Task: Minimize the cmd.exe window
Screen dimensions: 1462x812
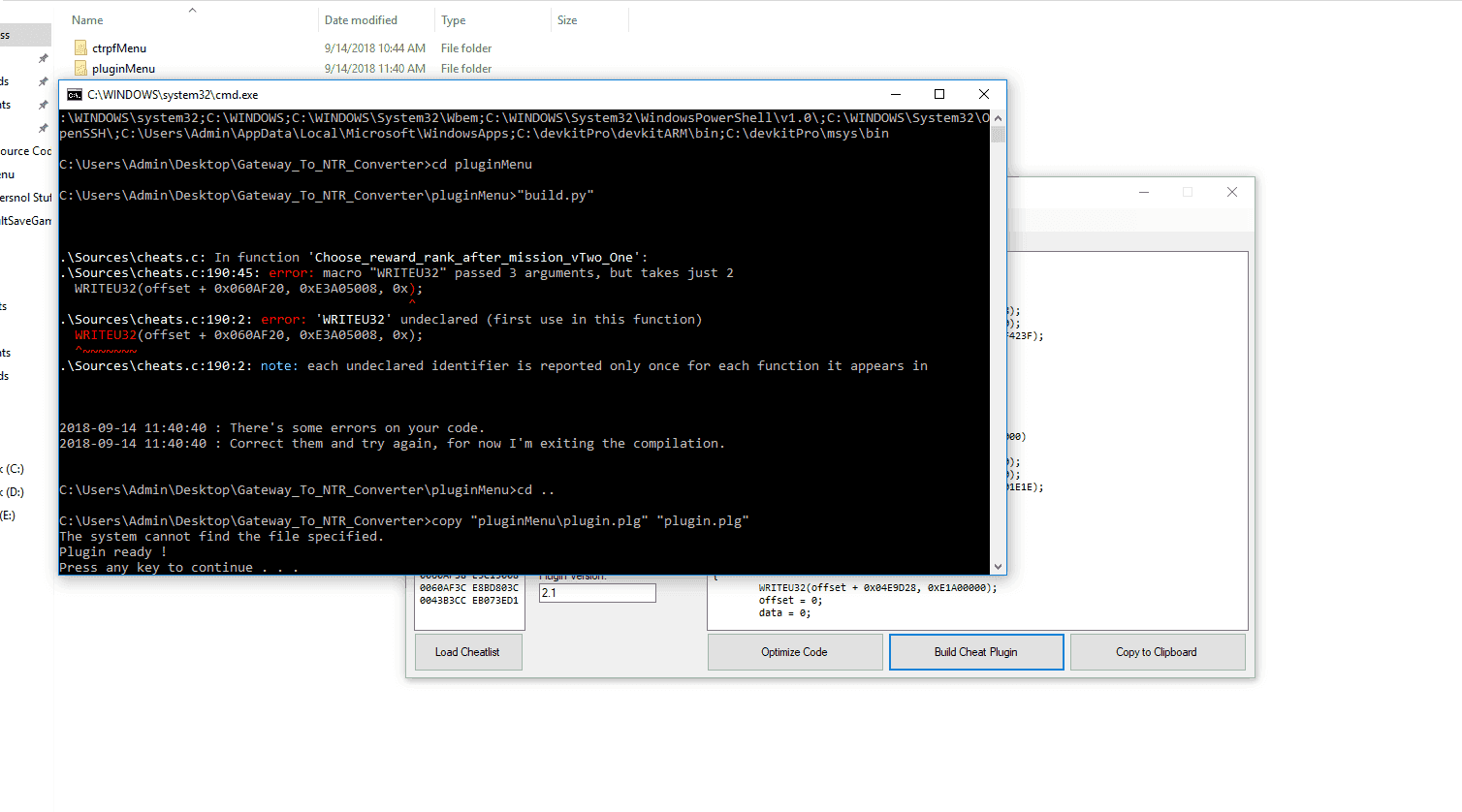Action: [896, 94]
